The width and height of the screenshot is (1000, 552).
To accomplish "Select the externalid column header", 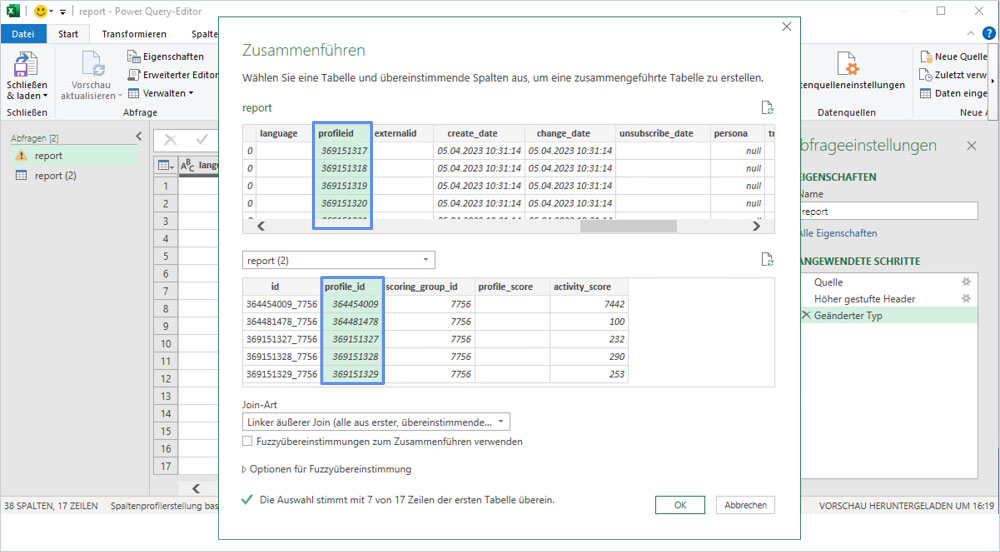I will [x=402, y=133].
